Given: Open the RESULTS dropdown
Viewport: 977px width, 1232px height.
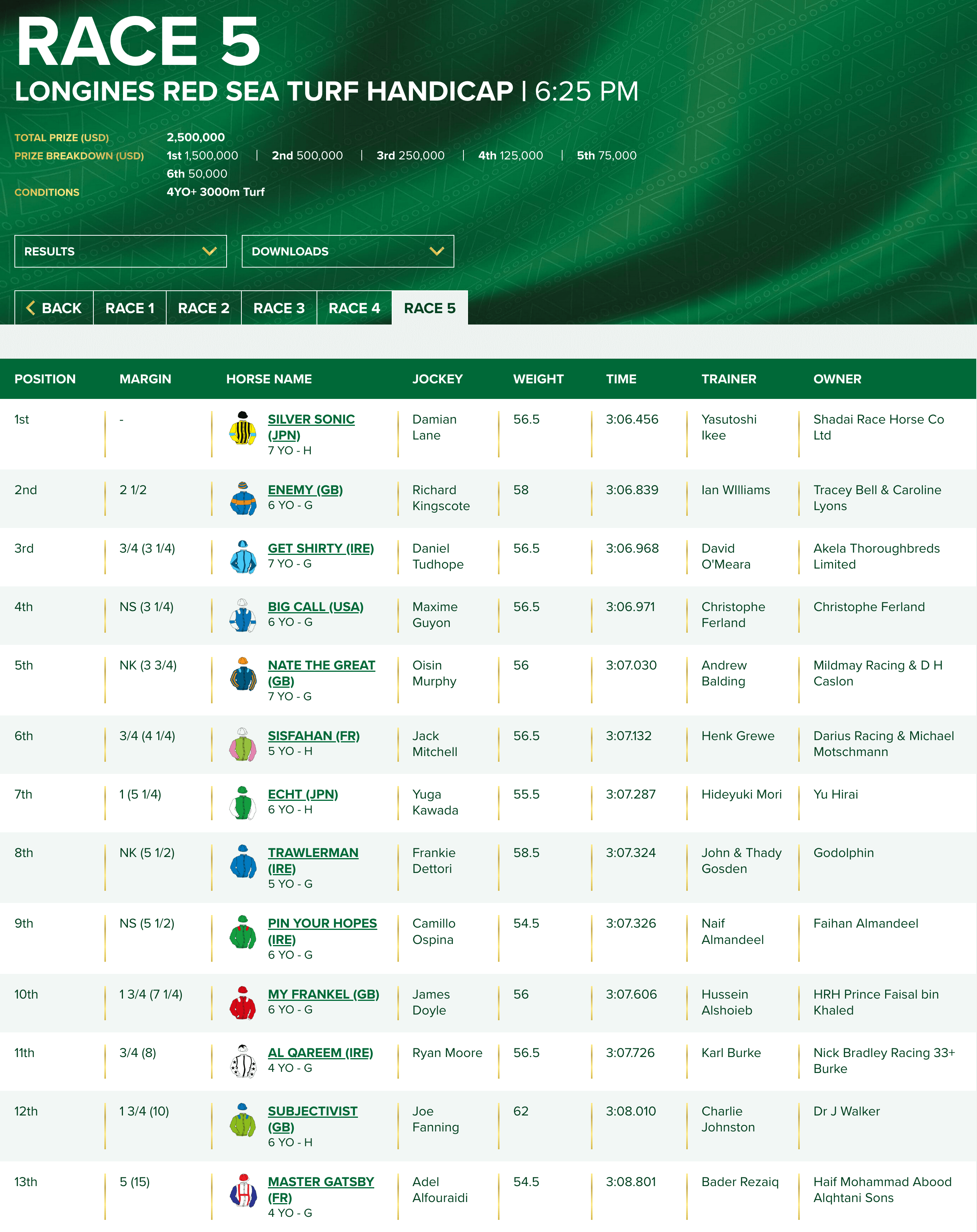Looking at the screenshot, I should 121,251.
